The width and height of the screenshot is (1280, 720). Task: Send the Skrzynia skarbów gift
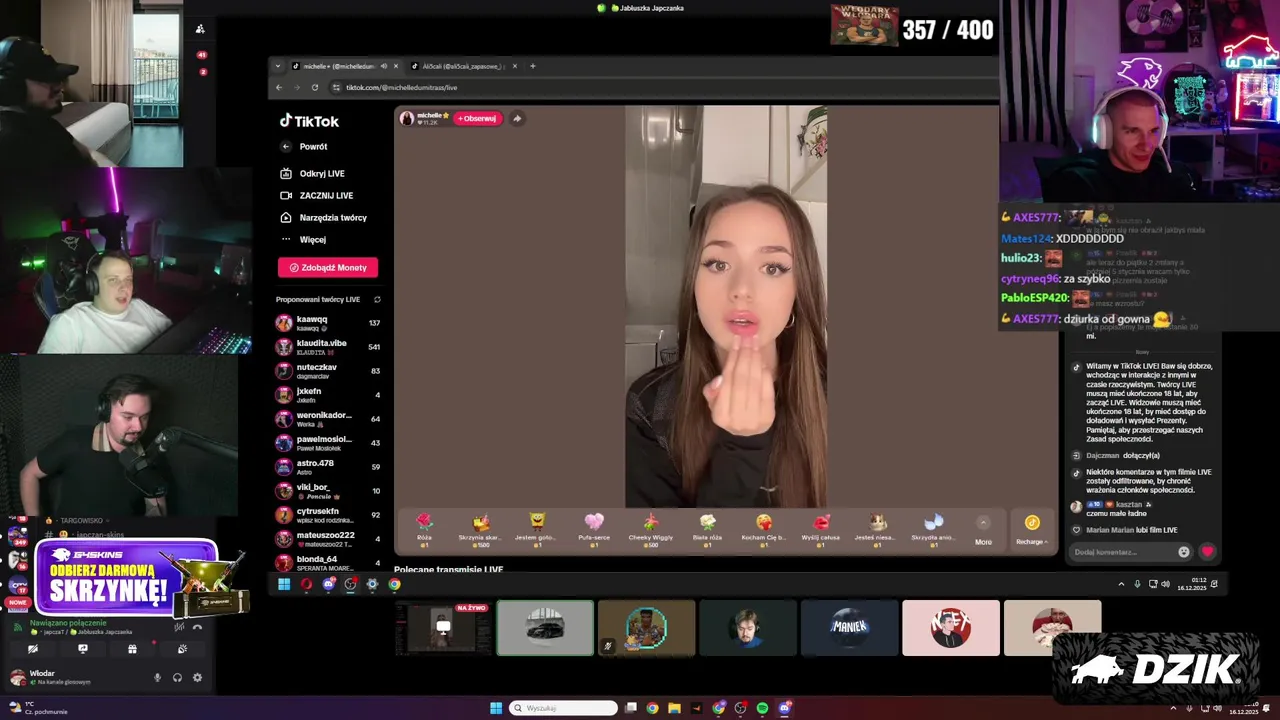pyautogui.click(x=481, y=529)
